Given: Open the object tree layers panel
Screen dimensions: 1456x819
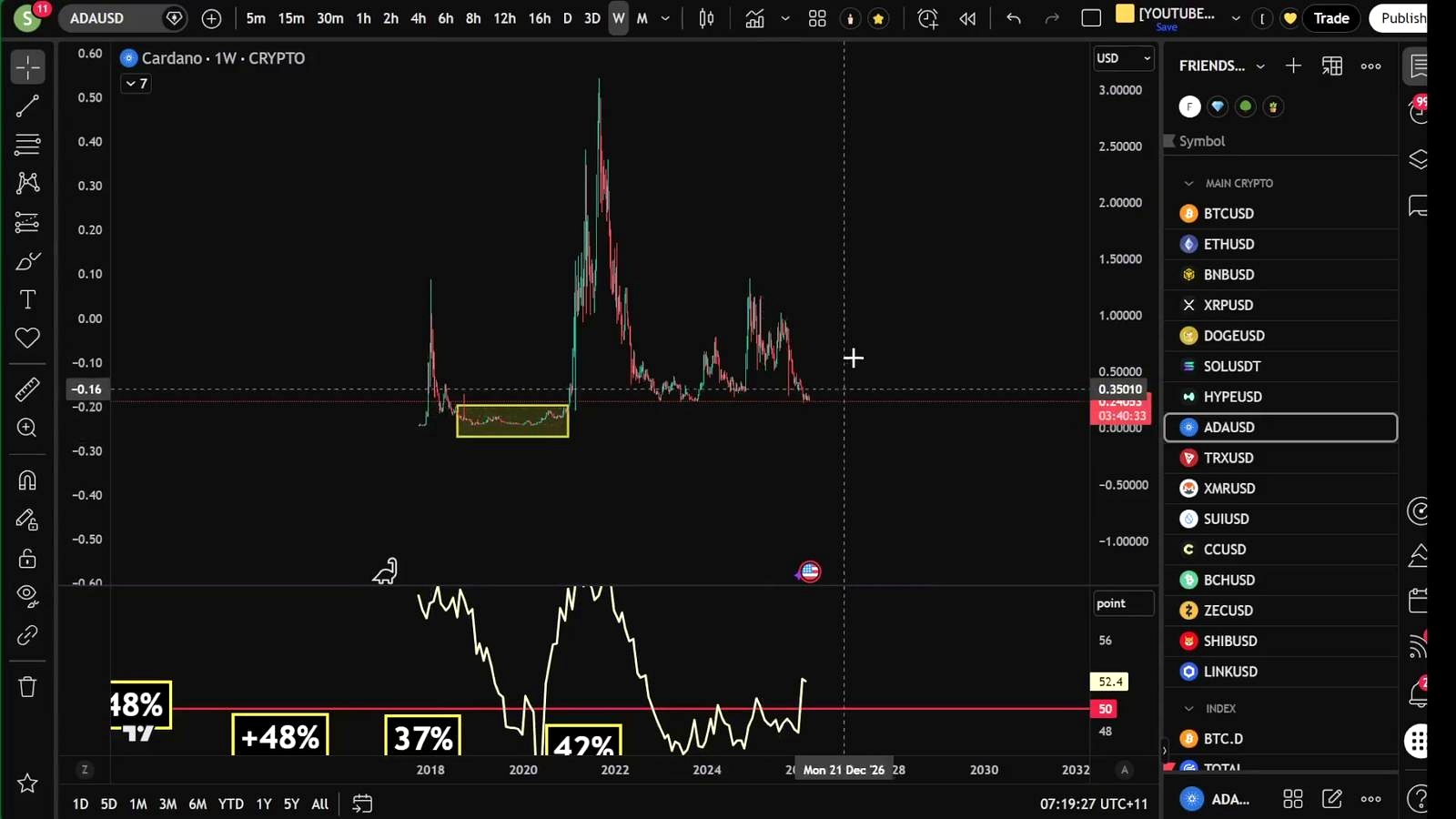Looking at the screenshot, I should click(x=1418, y=159).
